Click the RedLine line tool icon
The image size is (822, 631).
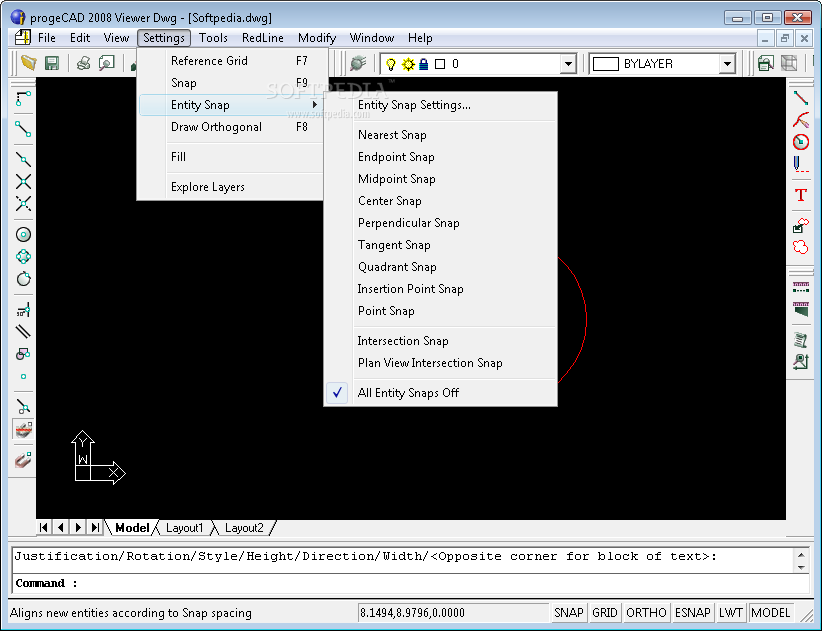pos(801,98)
